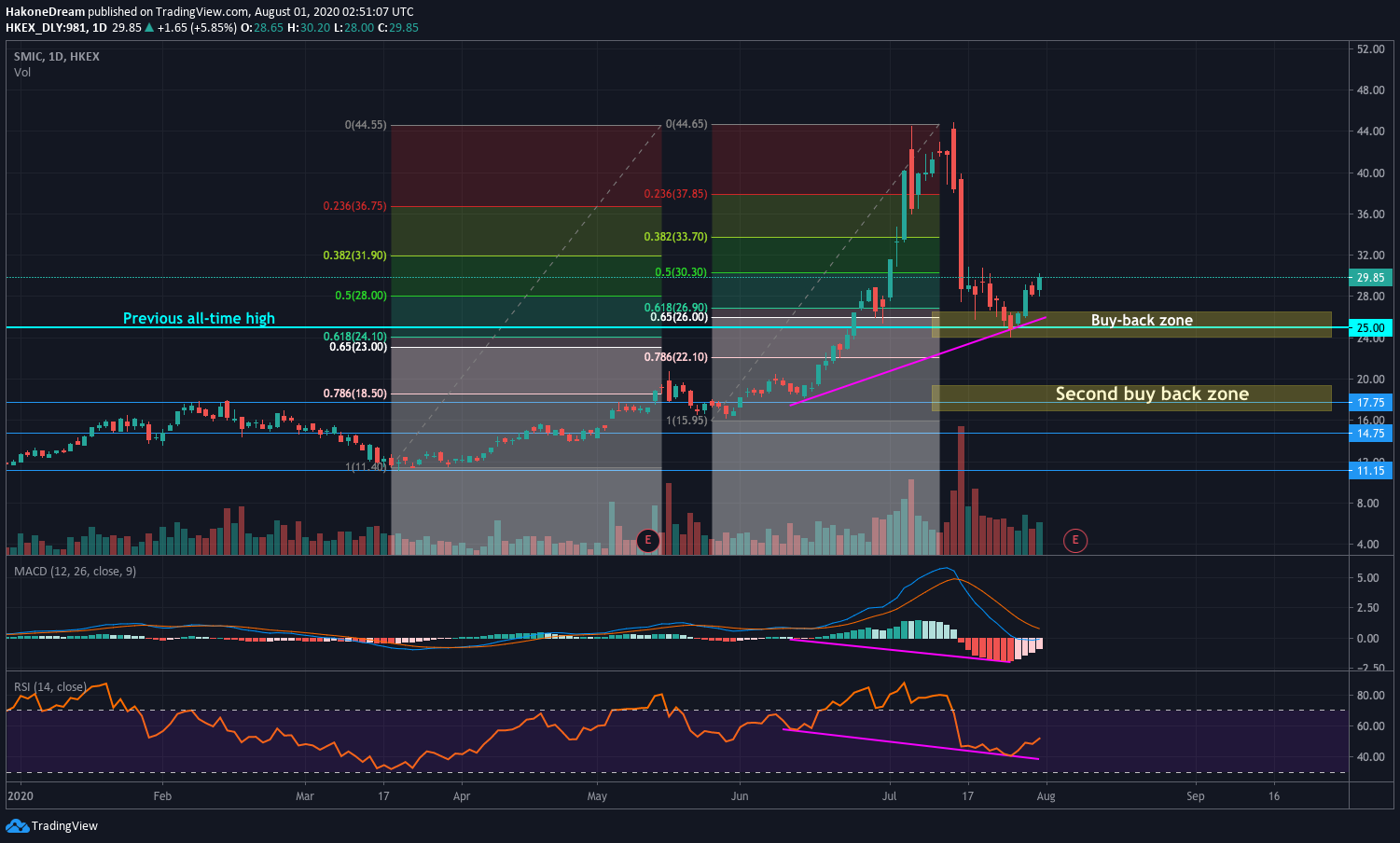Click the Aug date label on time axis
Screen dimensions: 1400x843
(x=1046, y=796)
